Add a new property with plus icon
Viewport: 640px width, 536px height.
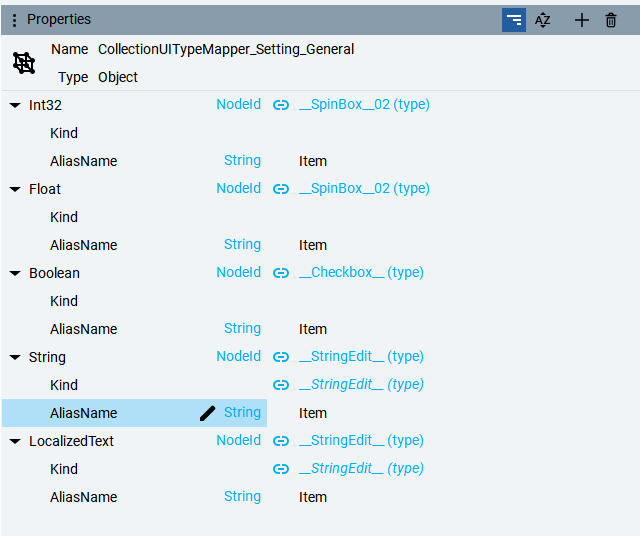click(582, 20)
